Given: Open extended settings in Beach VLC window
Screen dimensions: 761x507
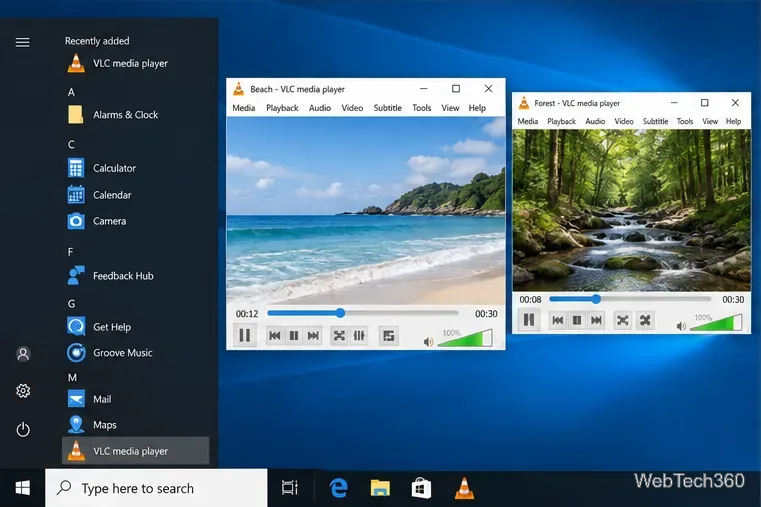Looking at the screenshot, I should click(x=359, y=336).
